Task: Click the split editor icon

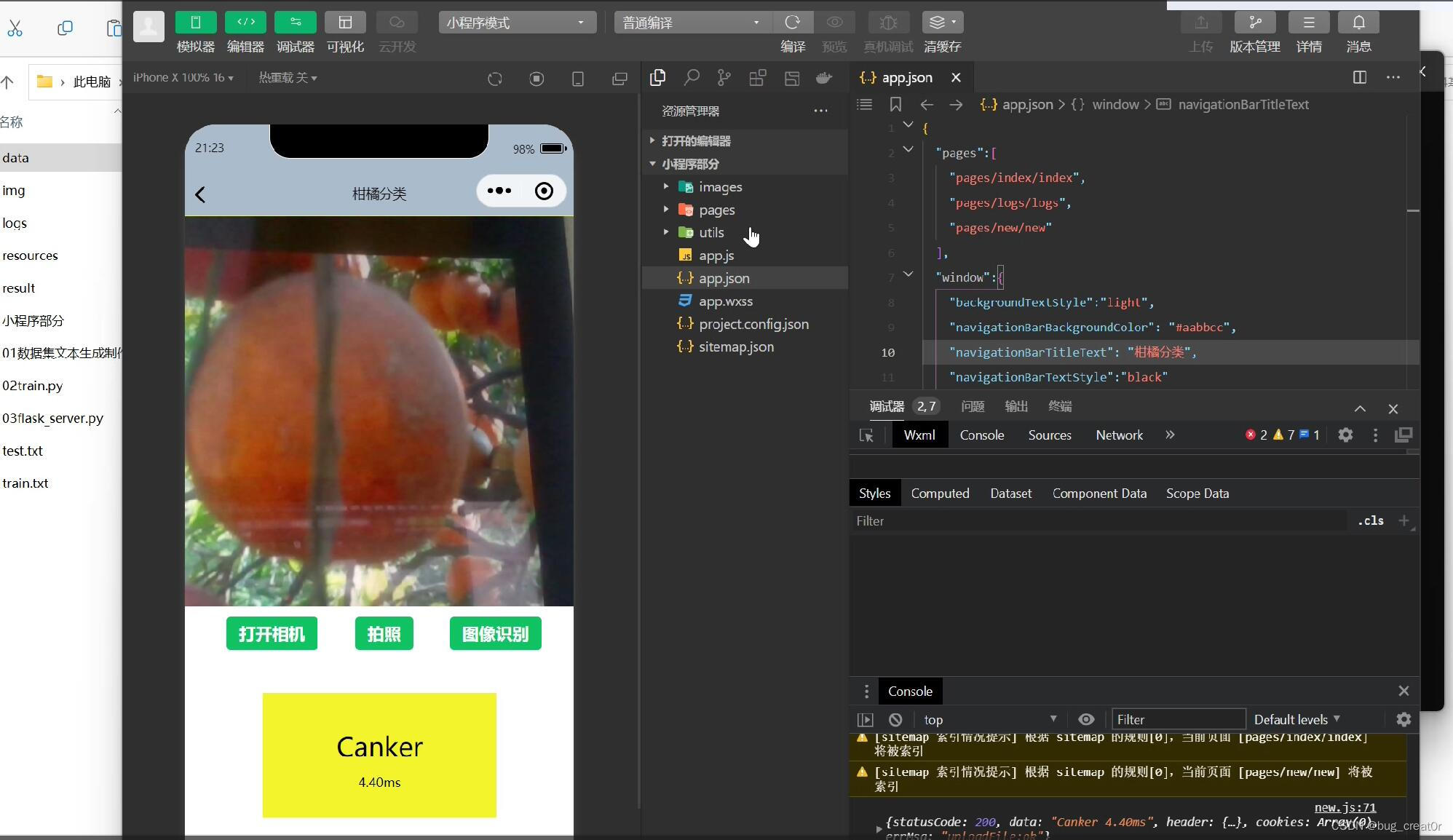Action: 1359,77
